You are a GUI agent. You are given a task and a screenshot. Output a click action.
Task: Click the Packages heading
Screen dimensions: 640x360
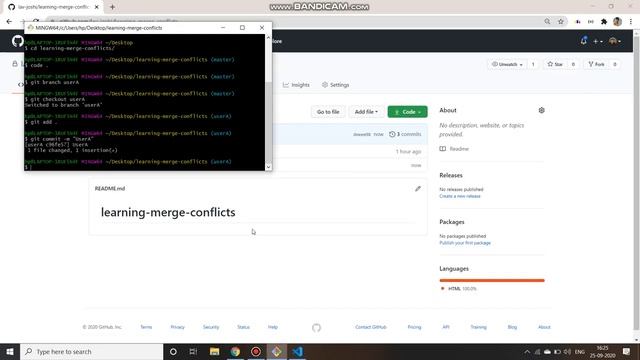(452, 222)
